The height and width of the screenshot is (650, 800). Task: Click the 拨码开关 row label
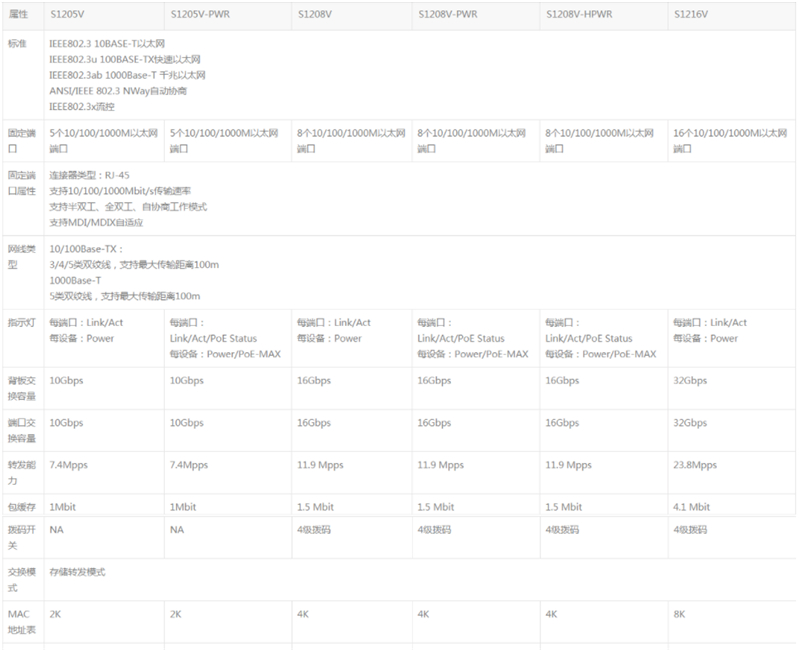point(22,537)
